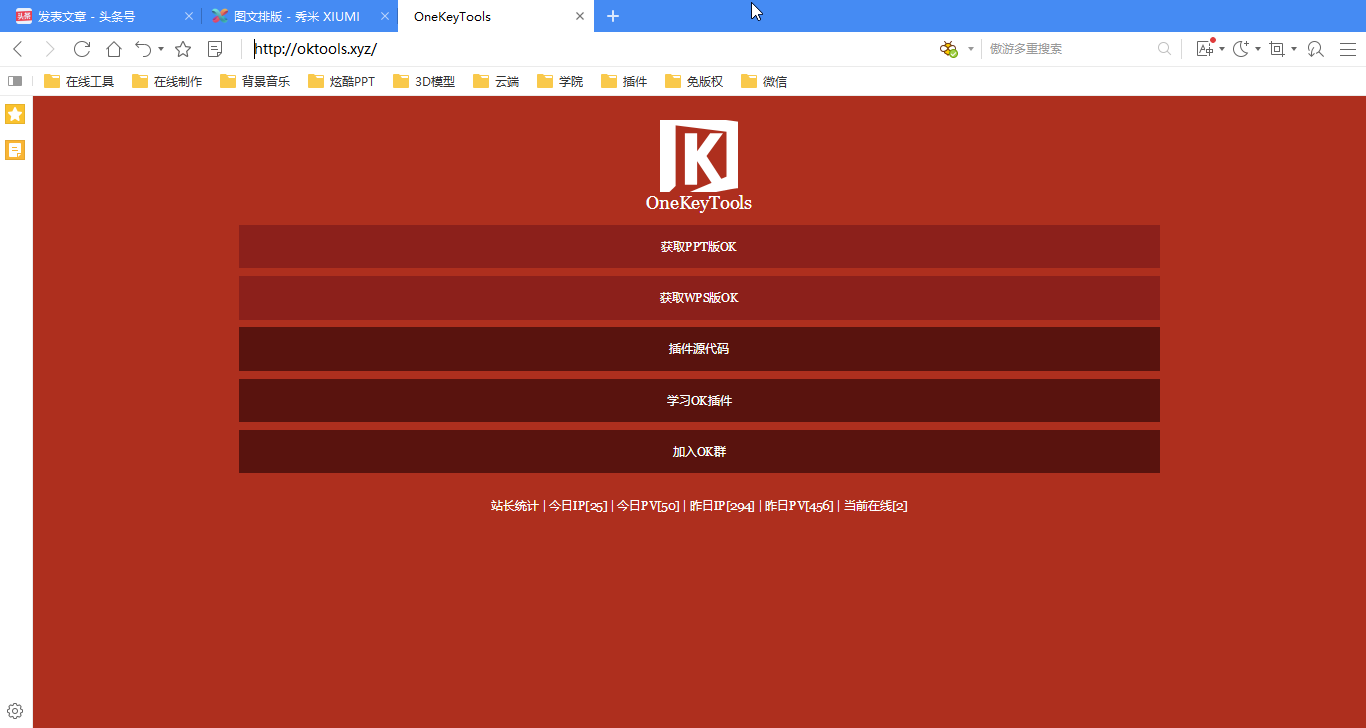The height and width of the screenshot is (728, 1366).
Task: Click the 获取PPT版OK button
Action: click(699, 246)
